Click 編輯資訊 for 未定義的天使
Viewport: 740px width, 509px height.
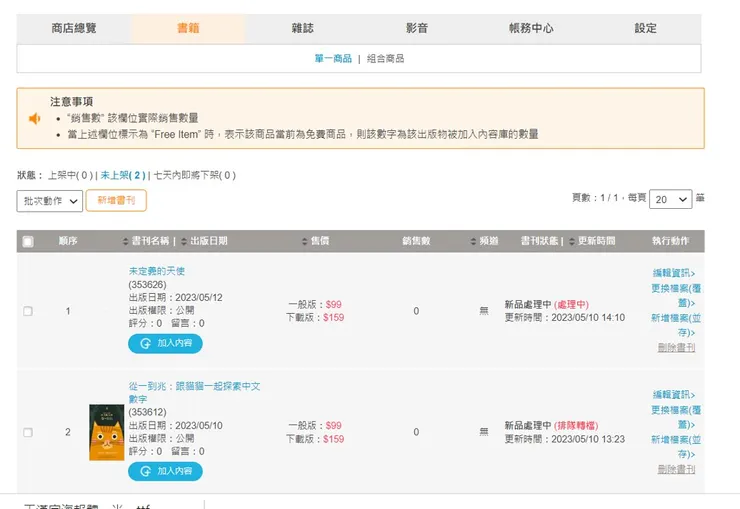coord(674,273)
